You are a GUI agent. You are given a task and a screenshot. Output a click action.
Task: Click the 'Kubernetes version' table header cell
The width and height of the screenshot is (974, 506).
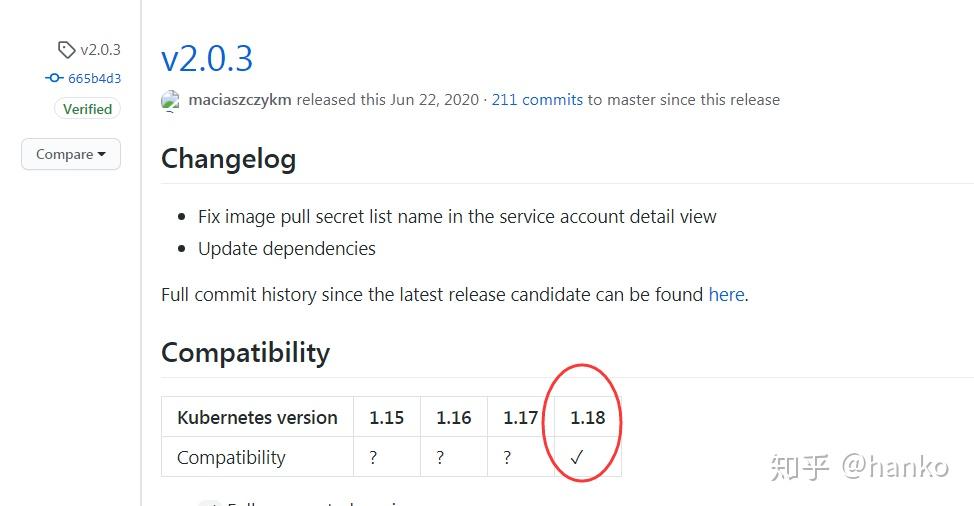coord(257,417)
